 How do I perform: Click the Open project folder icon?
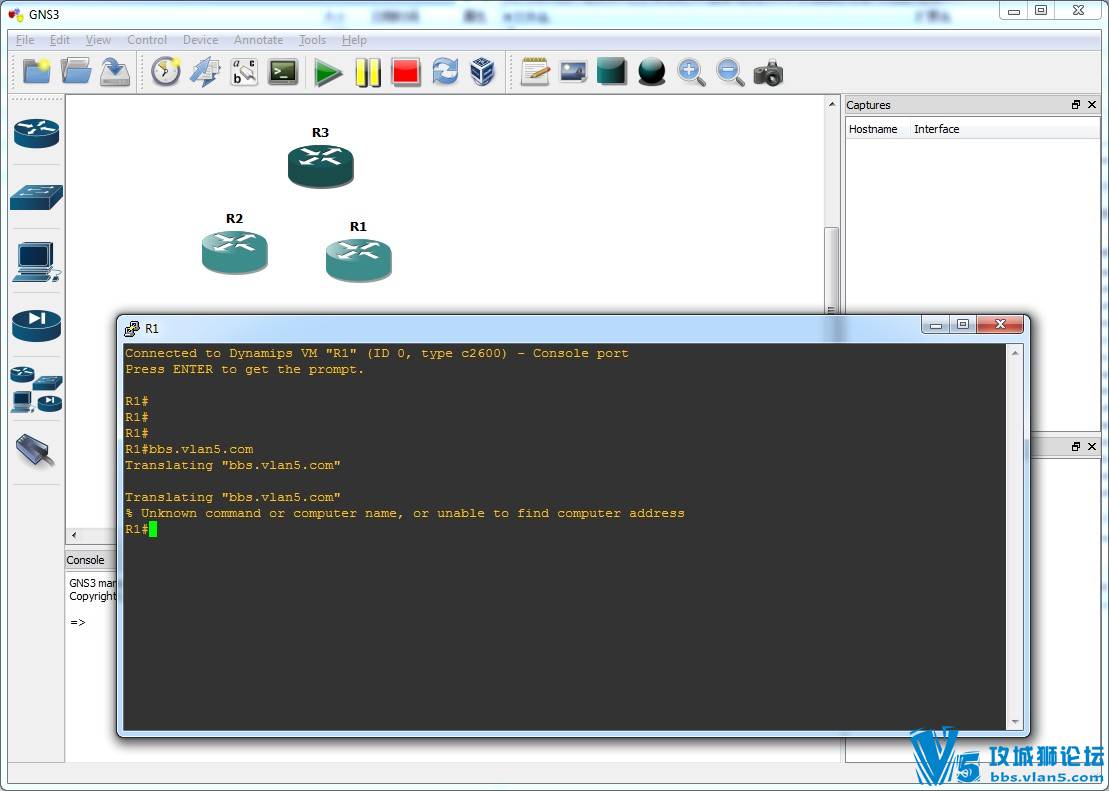76,71
